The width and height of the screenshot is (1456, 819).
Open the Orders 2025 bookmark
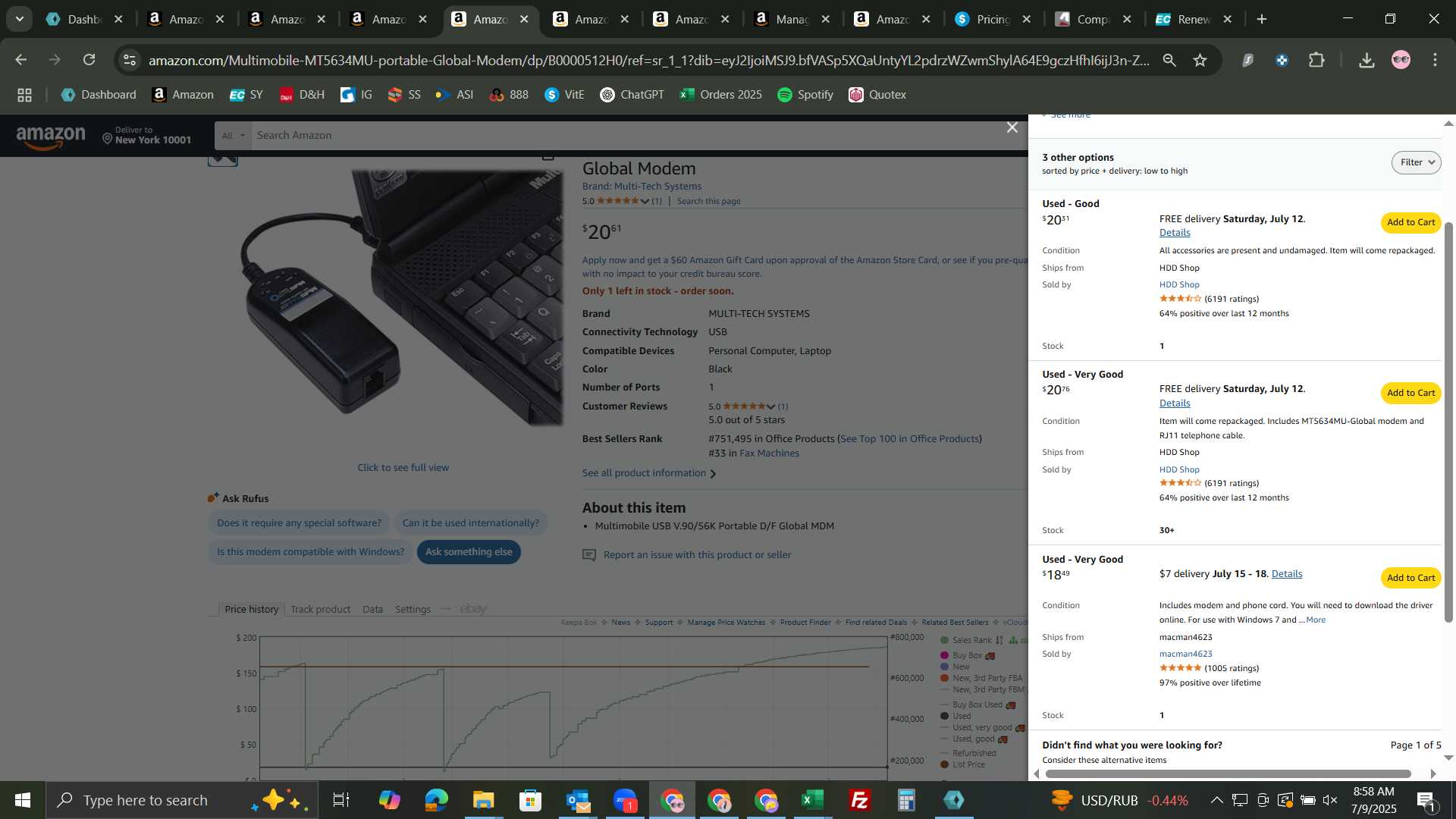click(721, 95)
